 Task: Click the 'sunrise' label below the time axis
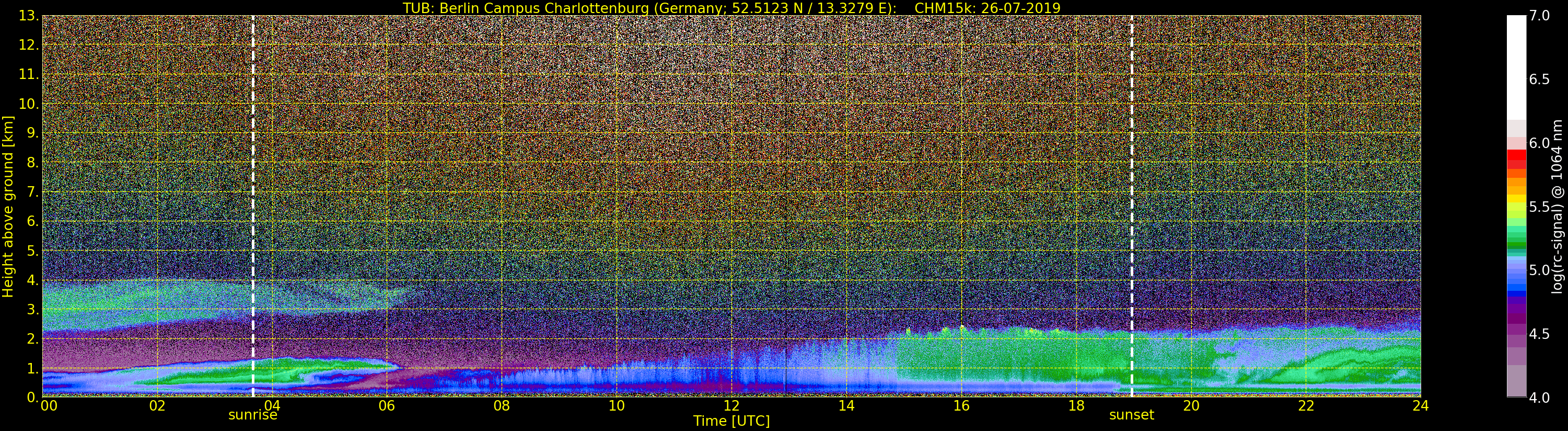252,415
